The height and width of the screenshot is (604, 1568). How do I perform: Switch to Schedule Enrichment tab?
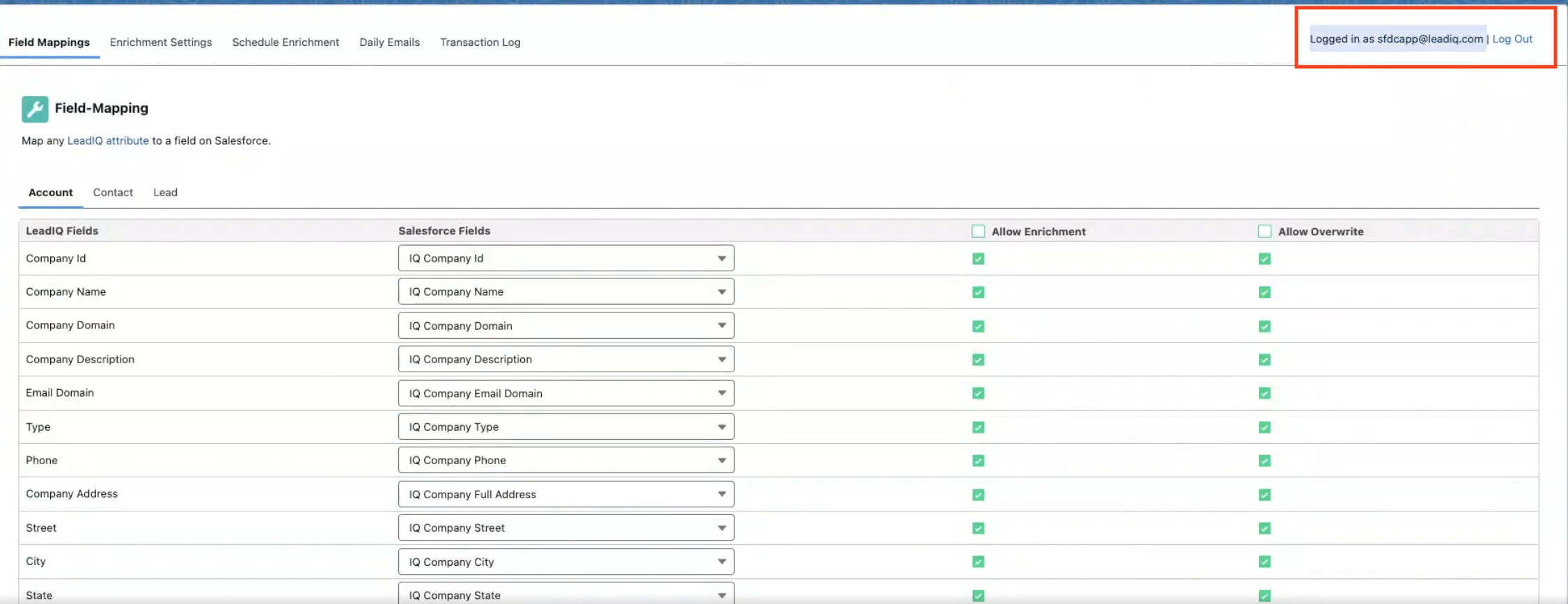(x=285, y=42)
